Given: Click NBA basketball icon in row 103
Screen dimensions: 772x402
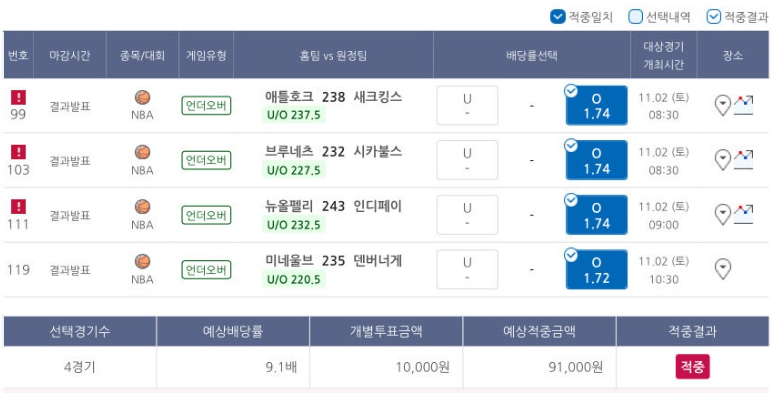Looking at the screenshot, I should [142, 152].
